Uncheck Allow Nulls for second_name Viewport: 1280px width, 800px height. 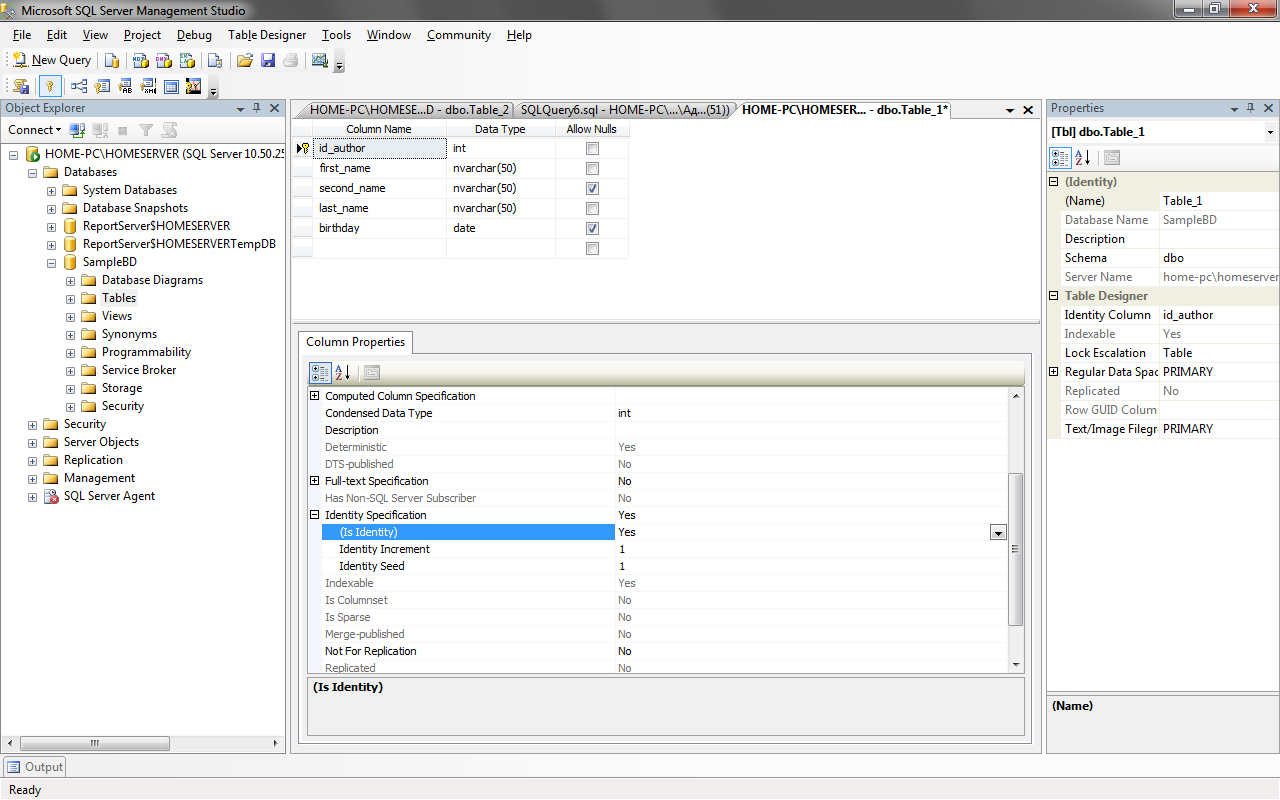[x=592, y=188]
